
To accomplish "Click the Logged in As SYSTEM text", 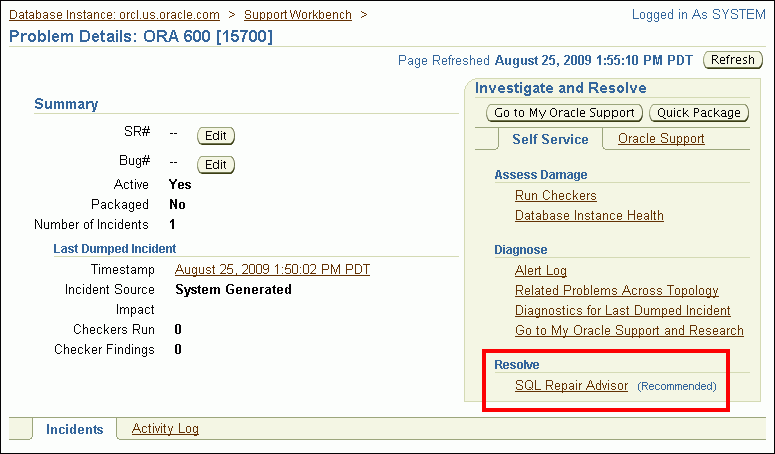I will pos(698,15).
